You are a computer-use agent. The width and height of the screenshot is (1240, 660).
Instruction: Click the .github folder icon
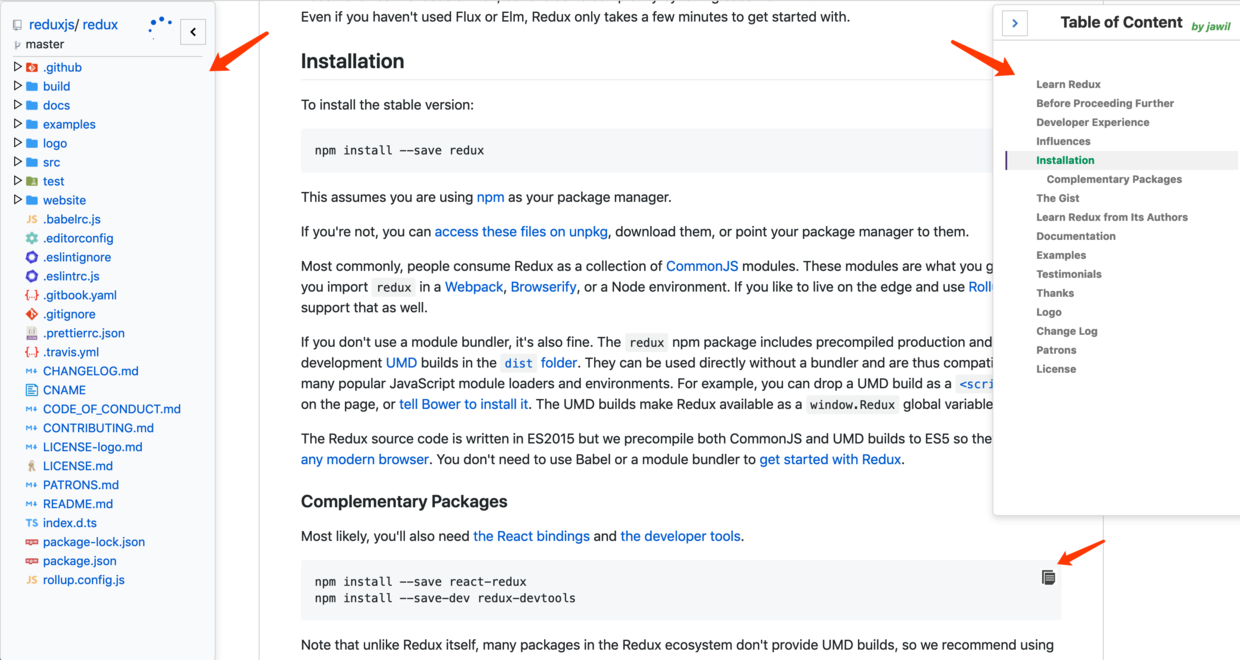[x=32, y=67]
